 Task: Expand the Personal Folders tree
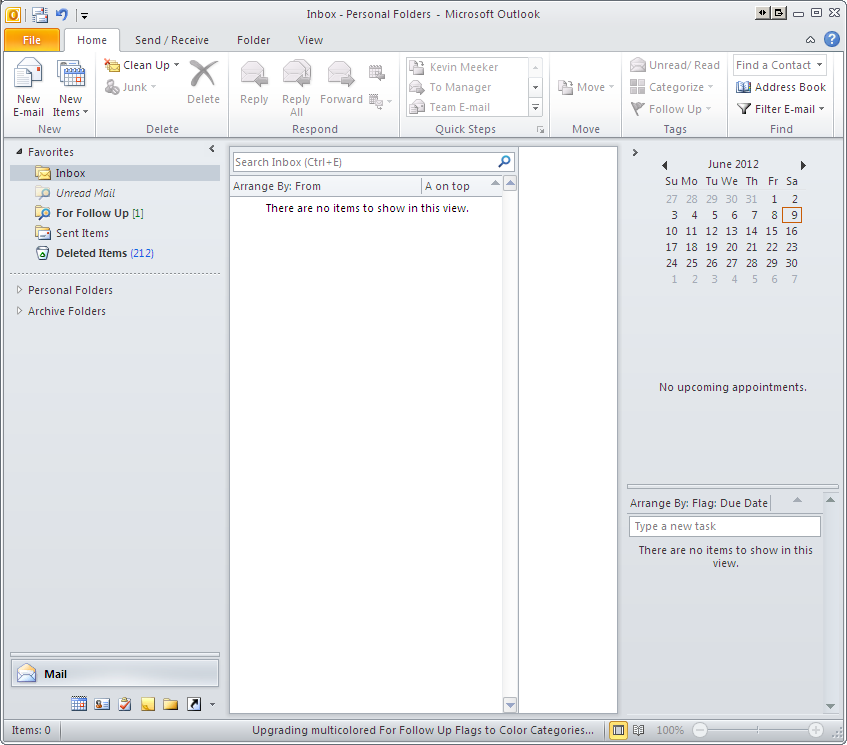coord(19,290)
